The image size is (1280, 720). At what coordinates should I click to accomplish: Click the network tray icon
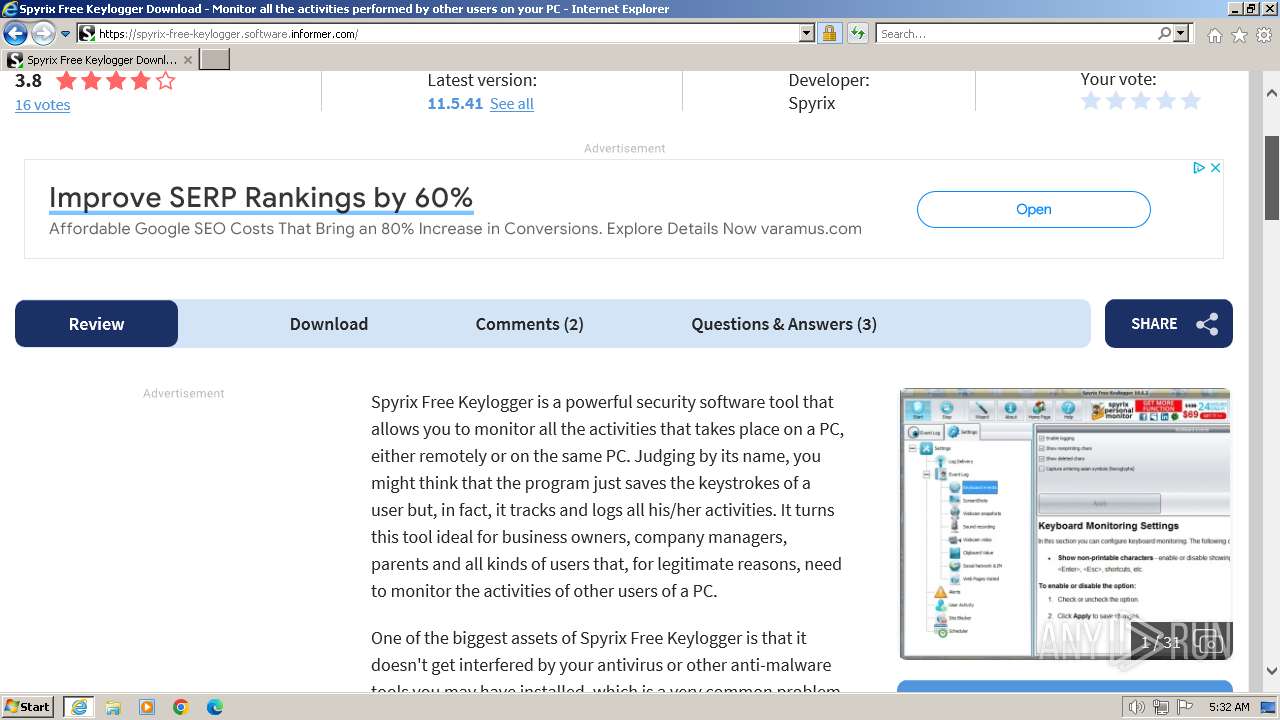click(x=1161, y=707)
